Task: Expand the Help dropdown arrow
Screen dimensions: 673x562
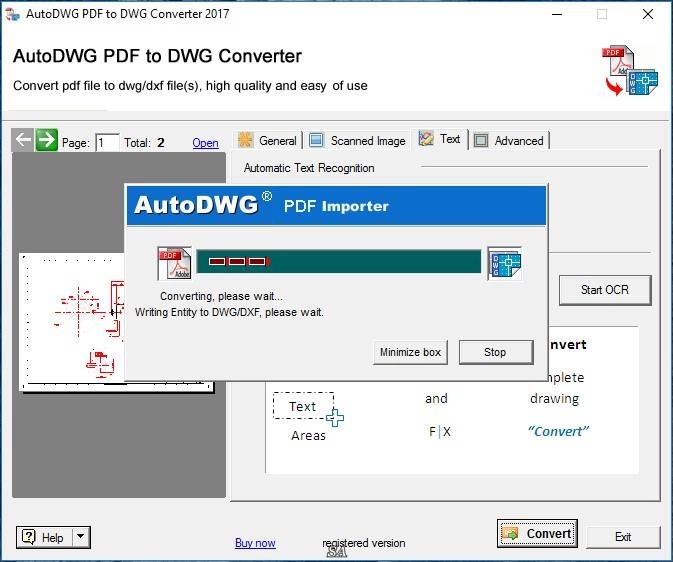Action: (81, 537)
